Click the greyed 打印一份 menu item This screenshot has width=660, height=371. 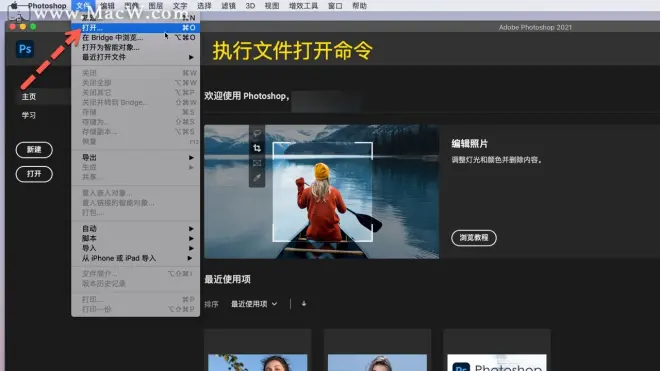(x=136, y=309)
